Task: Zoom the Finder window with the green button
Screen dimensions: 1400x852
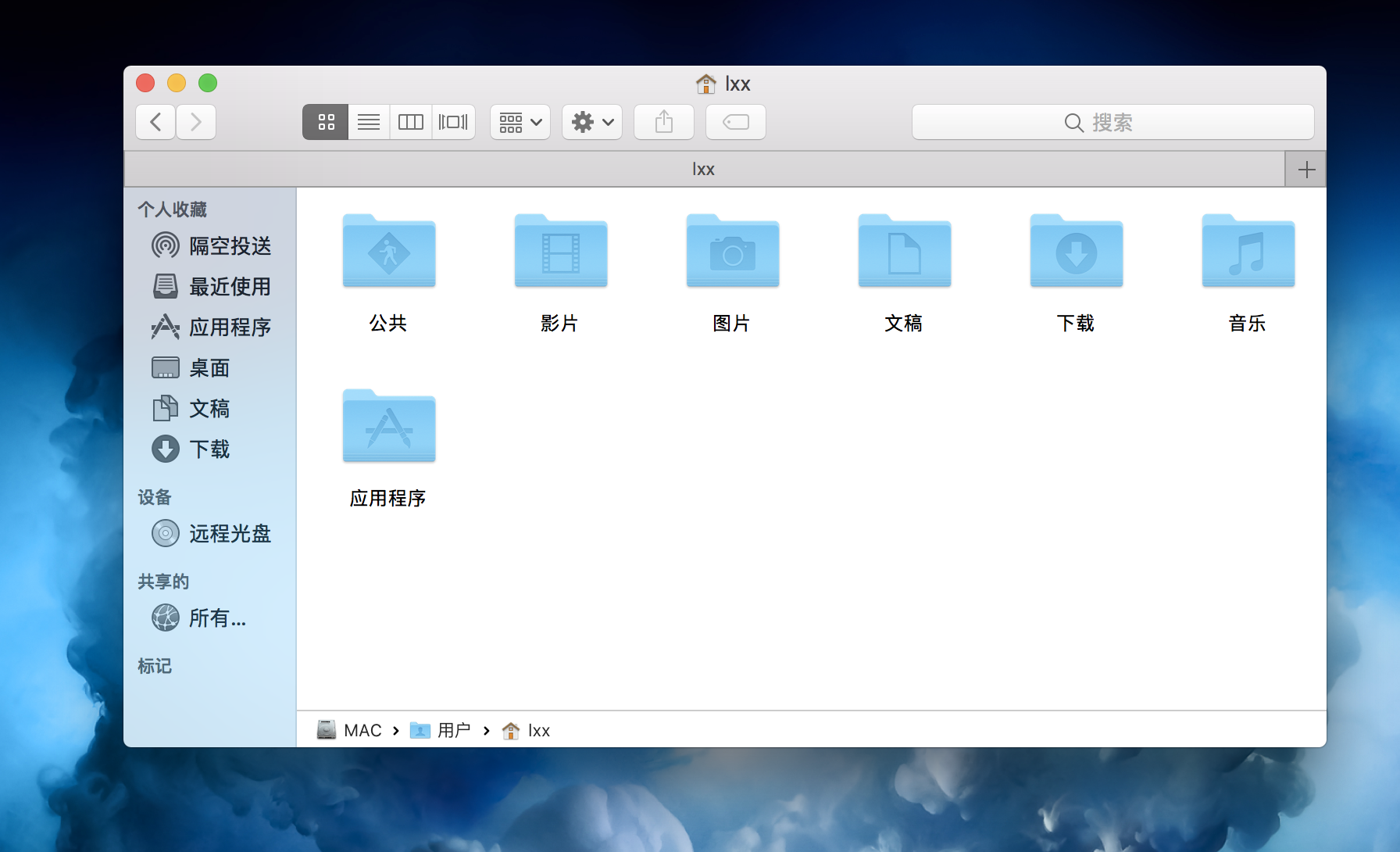Action: (x=208, y=83)
